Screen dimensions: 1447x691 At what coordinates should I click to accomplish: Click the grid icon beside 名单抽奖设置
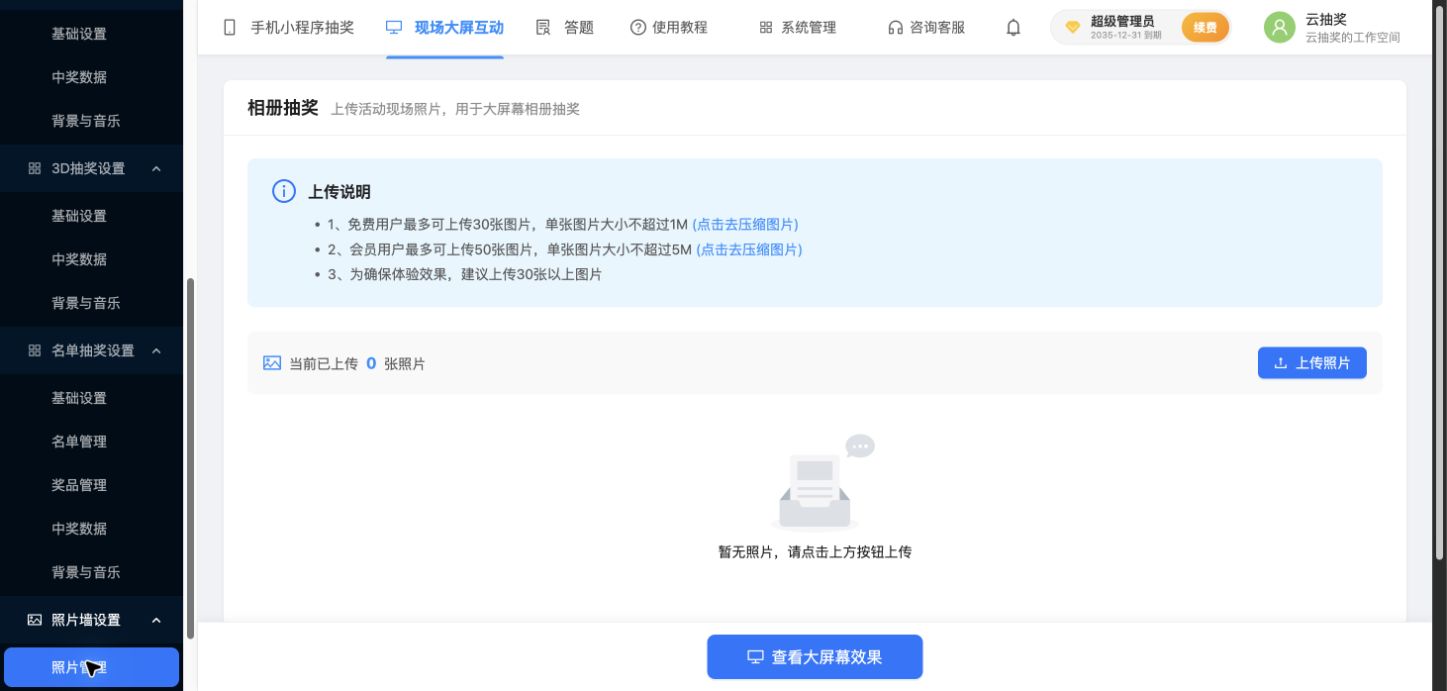point(35,351)
